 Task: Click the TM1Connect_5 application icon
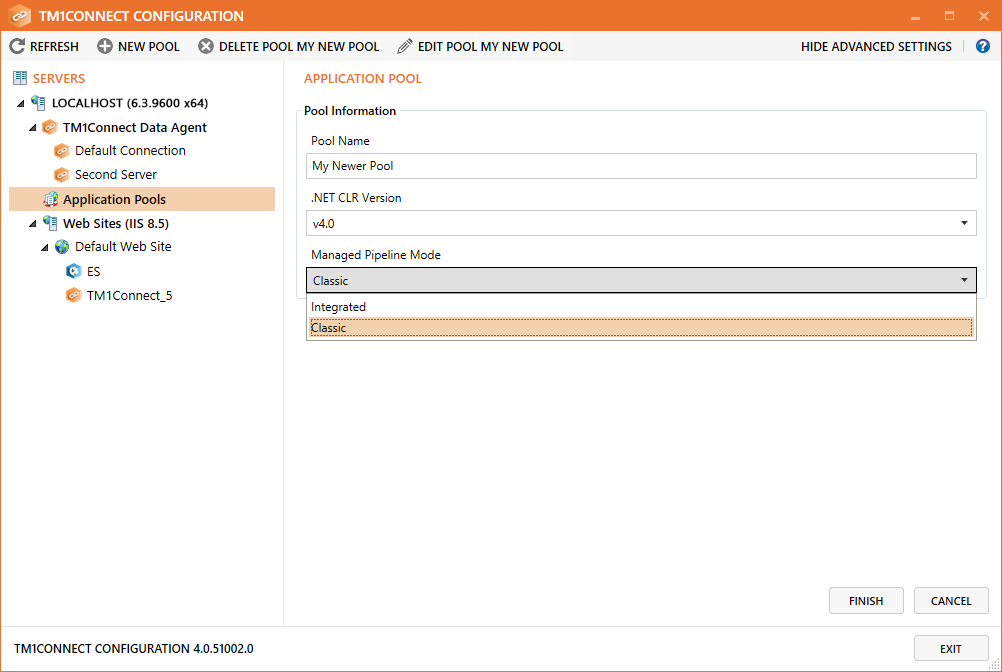[73, 295]
